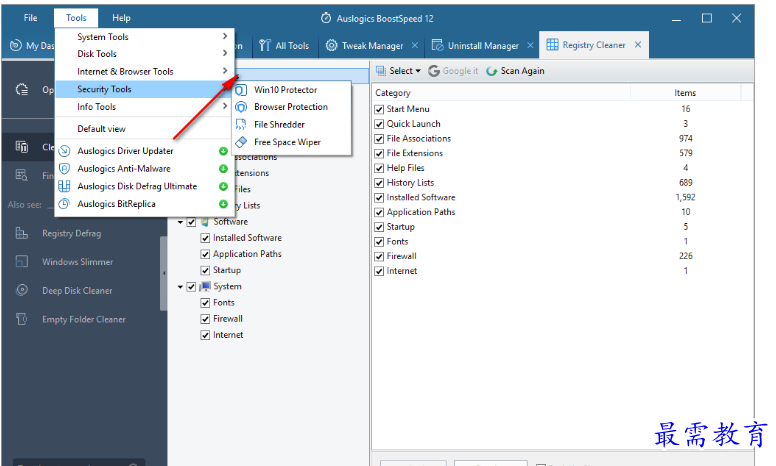Click the Empty Folder Cleaner sidebar icon
Screen dimensions: 776x466
[x=22, y=319]
